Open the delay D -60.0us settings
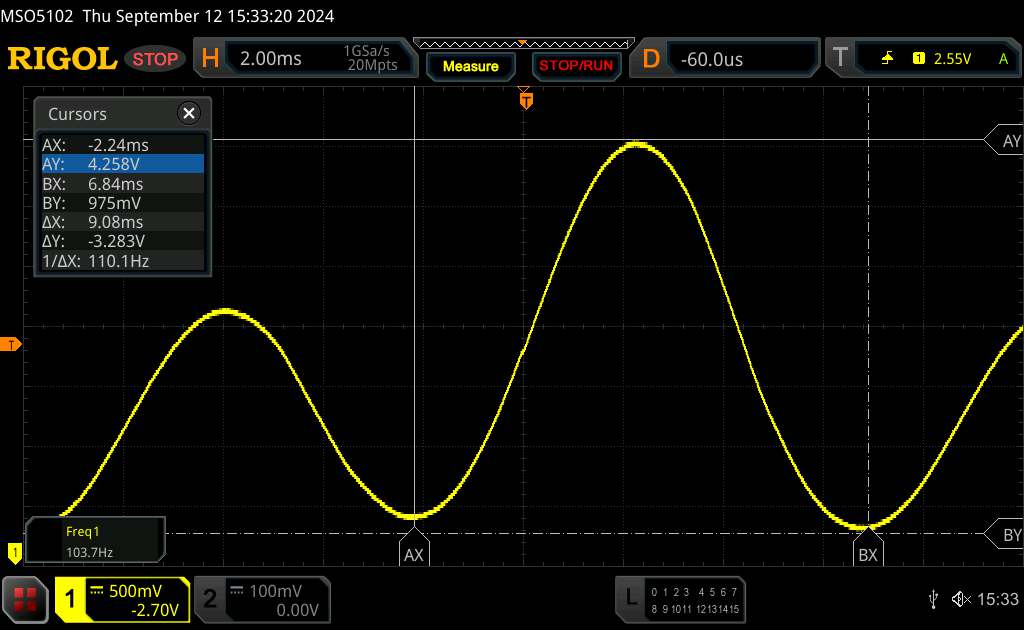 (x=728, y=59)
